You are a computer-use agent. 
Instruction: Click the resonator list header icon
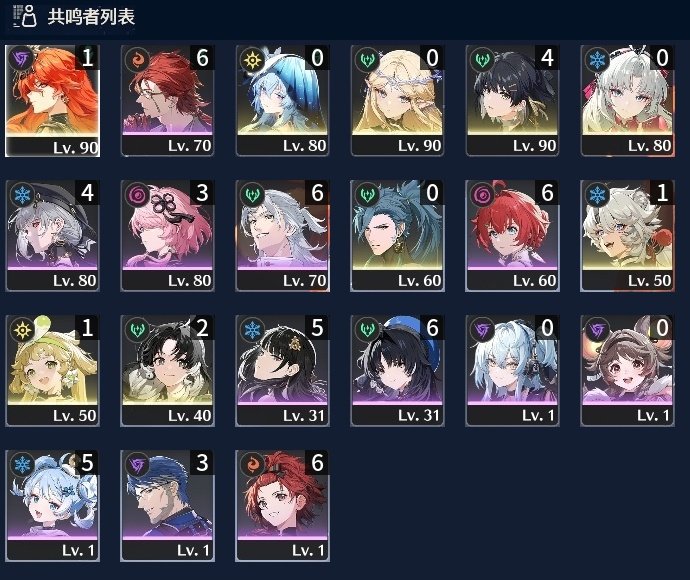25,16
